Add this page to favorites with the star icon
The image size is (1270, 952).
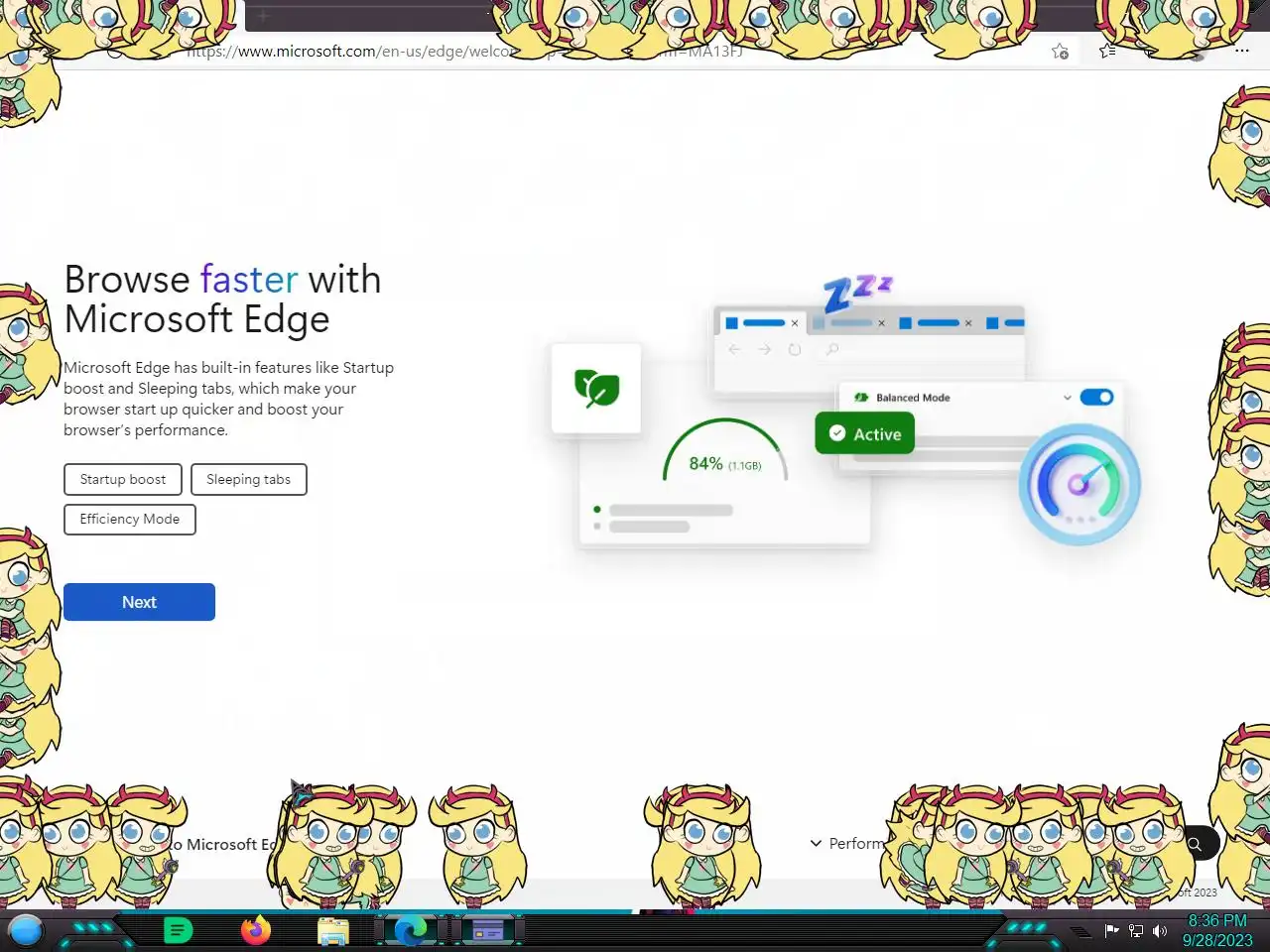click(1060, 52)
